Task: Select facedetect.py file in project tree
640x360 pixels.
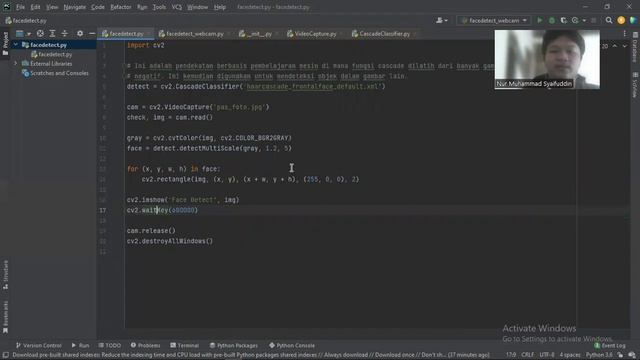Action: (55, 54)
